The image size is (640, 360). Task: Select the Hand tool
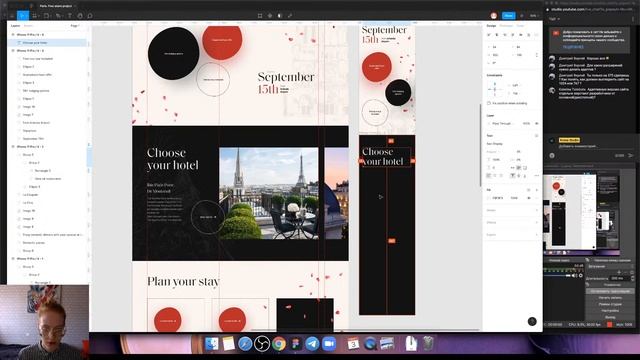pos(80,16)
